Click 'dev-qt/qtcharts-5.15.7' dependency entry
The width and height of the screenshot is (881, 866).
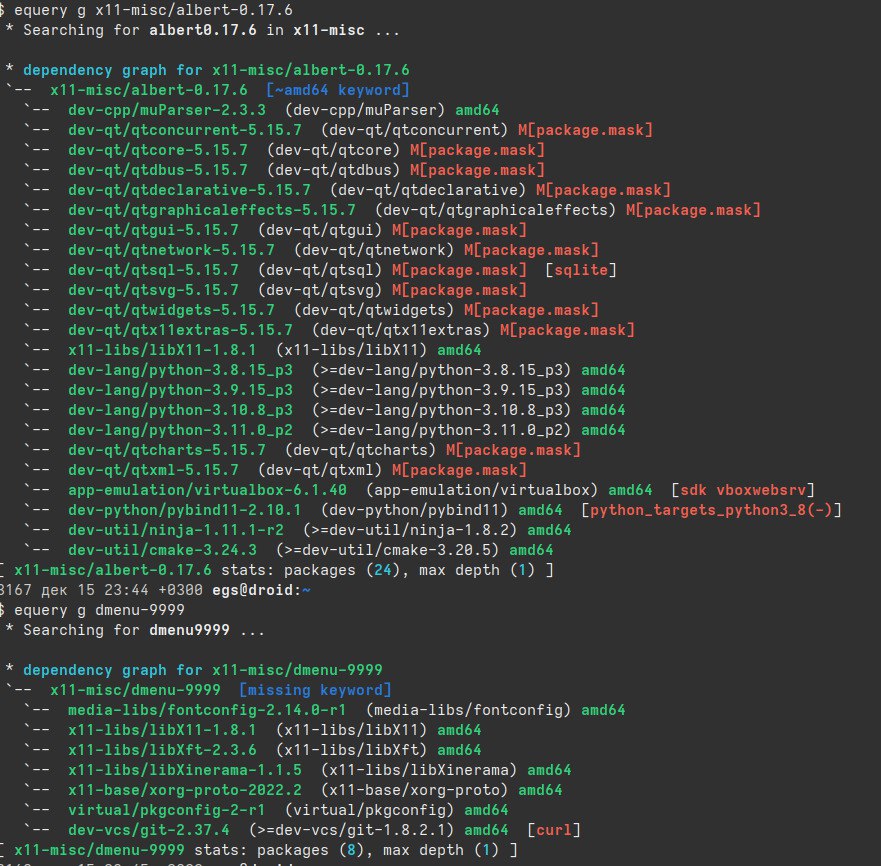pyautogui.click(x=167, y=450)
